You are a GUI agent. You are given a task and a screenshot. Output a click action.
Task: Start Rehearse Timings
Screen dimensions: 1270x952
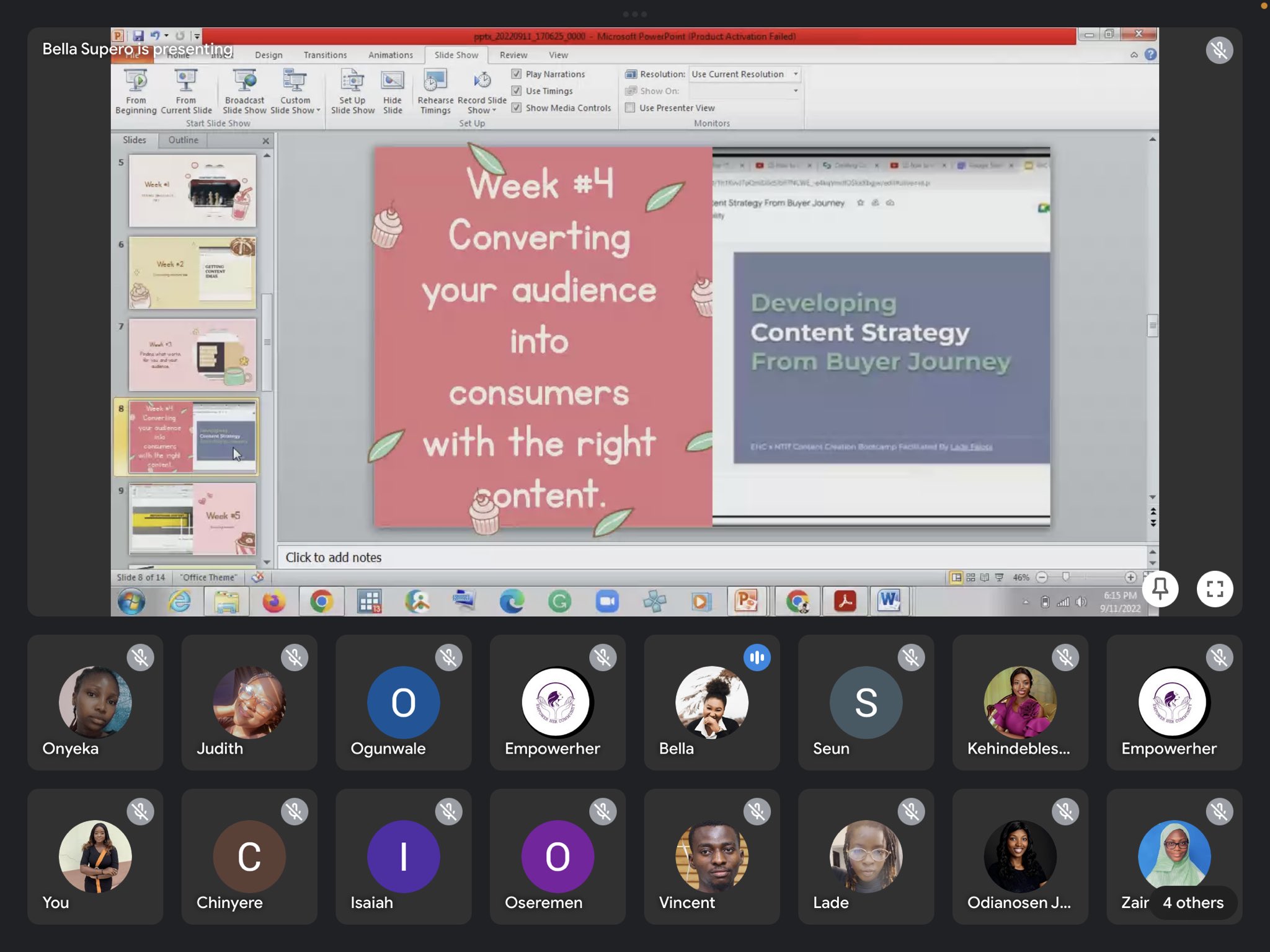click(435, 92)
